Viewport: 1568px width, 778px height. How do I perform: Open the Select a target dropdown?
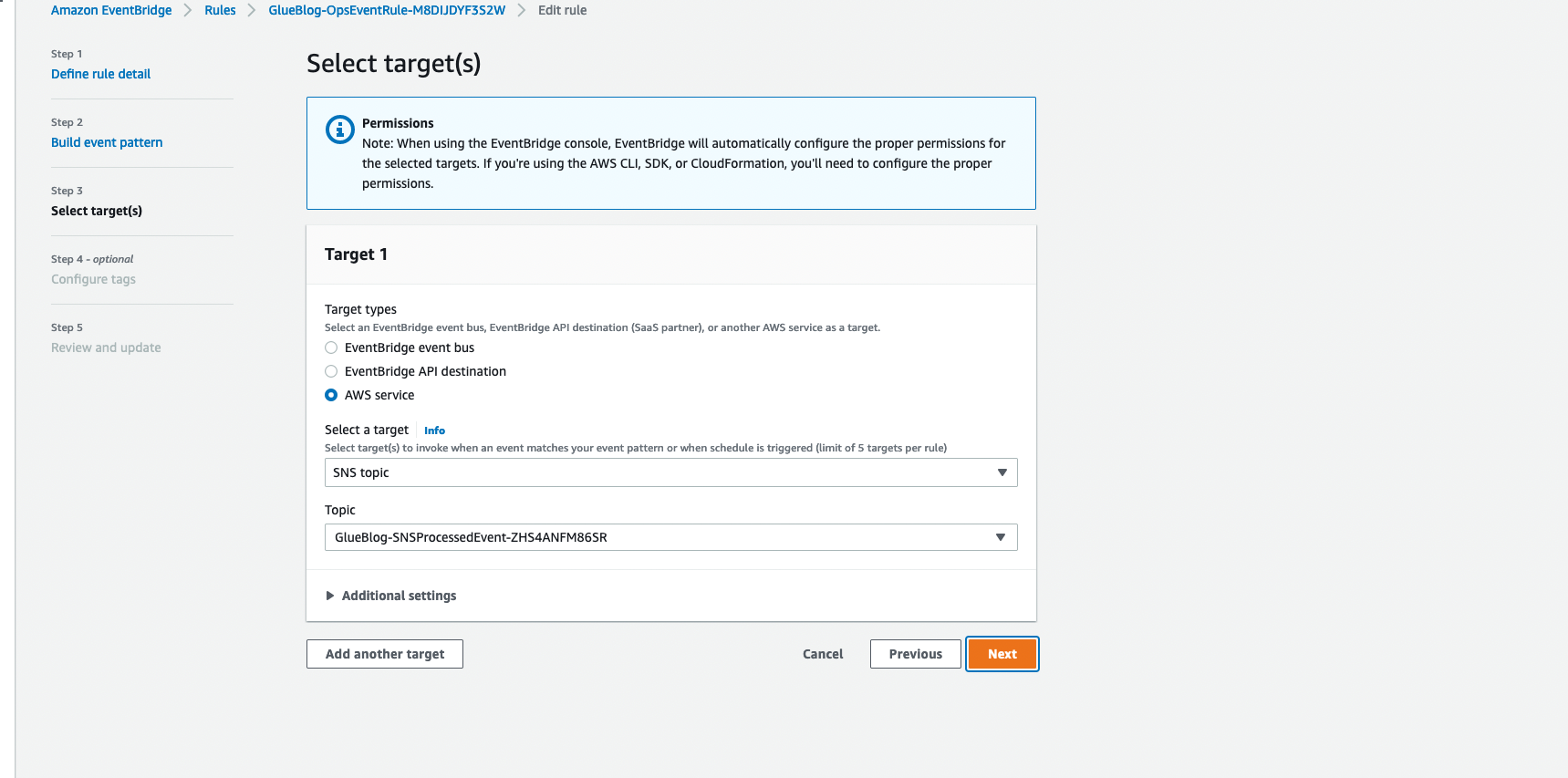pyautogui.click(x=670, y=472)
